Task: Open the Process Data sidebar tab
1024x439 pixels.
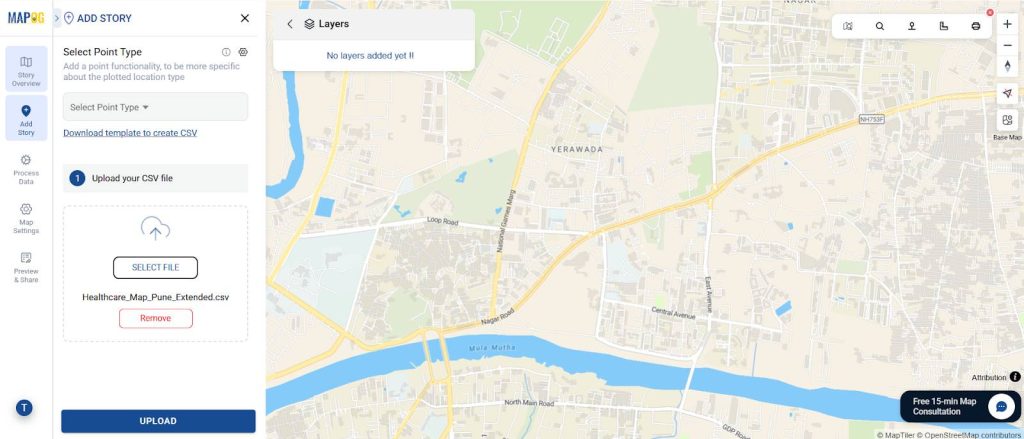Action: click(x=26, y=169)
